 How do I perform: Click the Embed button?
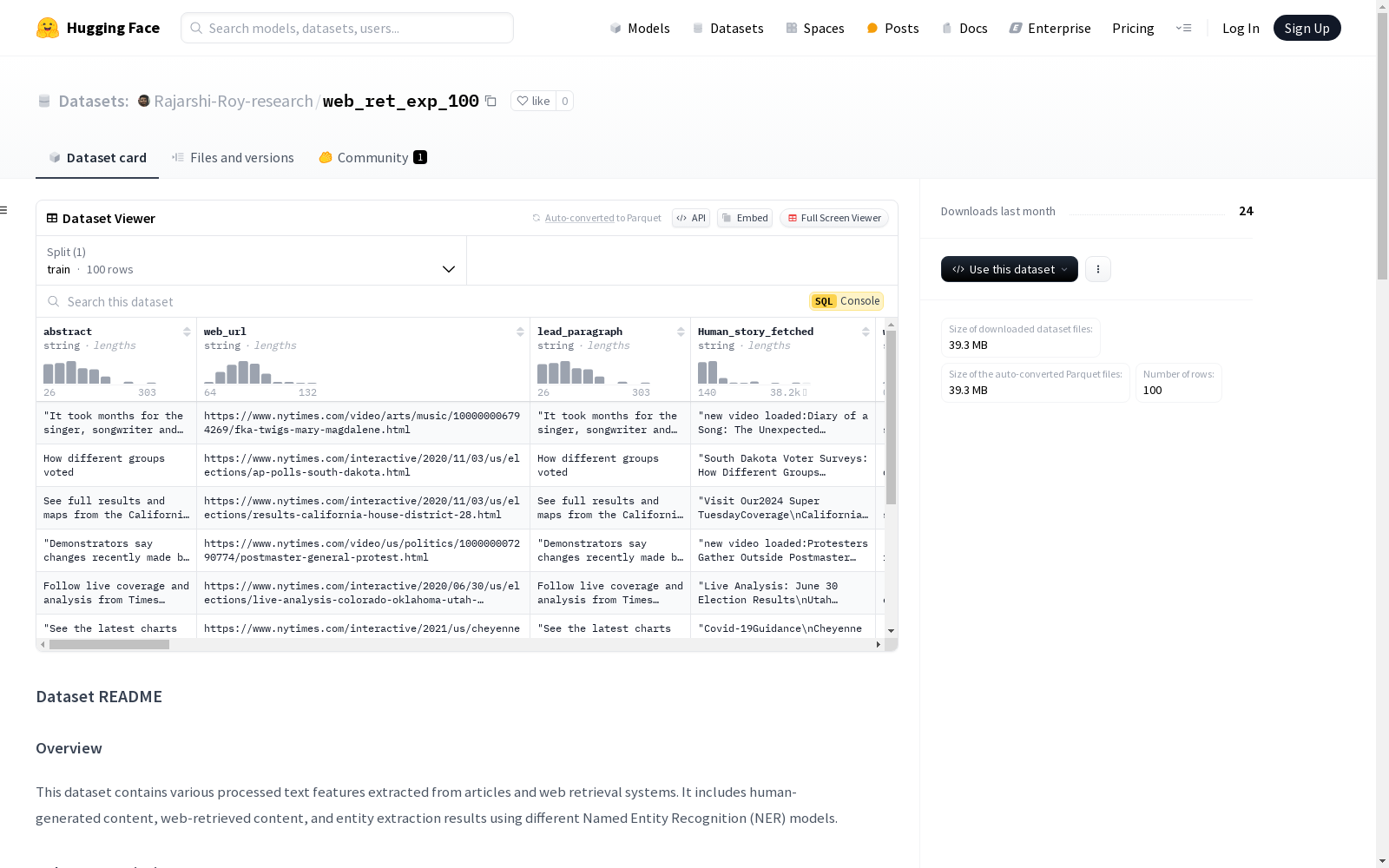click(x=745, y=218)
